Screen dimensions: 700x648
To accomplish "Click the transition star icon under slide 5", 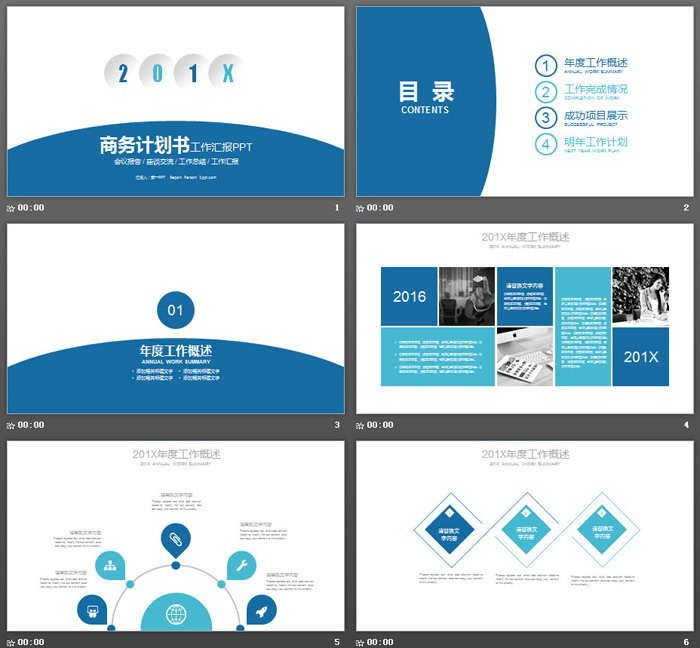I will tap(11, 643).
